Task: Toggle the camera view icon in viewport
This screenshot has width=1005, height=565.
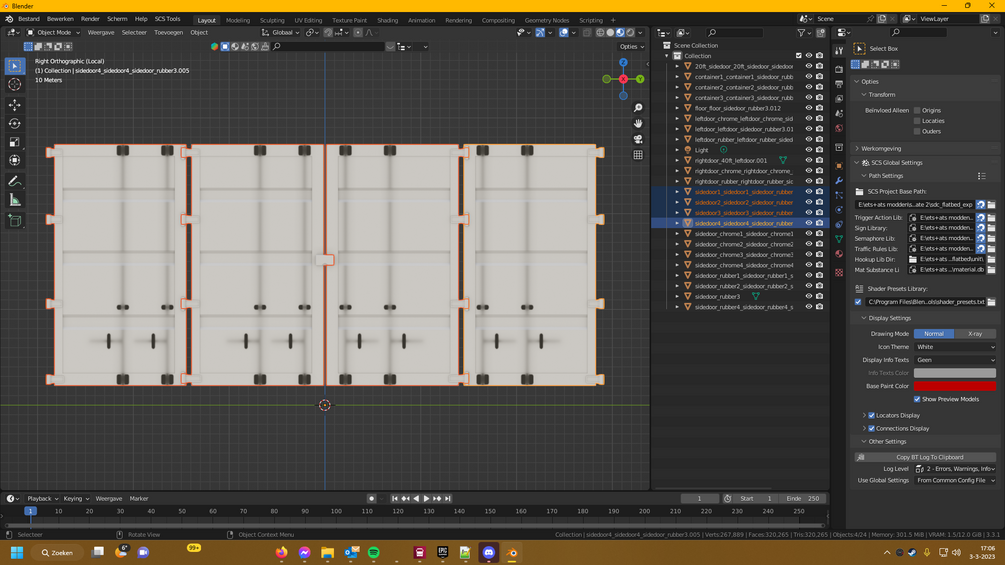Action: click(638, 139)
